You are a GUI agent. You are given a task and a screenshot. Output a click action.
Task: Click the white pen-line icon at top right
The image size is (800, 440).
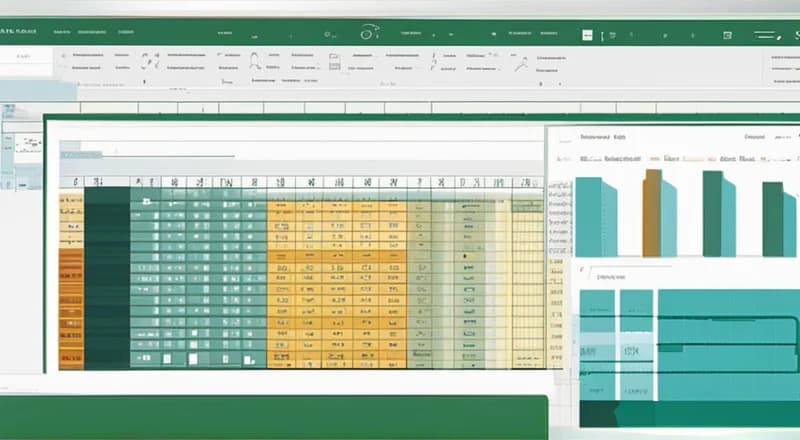click(765, 35)
